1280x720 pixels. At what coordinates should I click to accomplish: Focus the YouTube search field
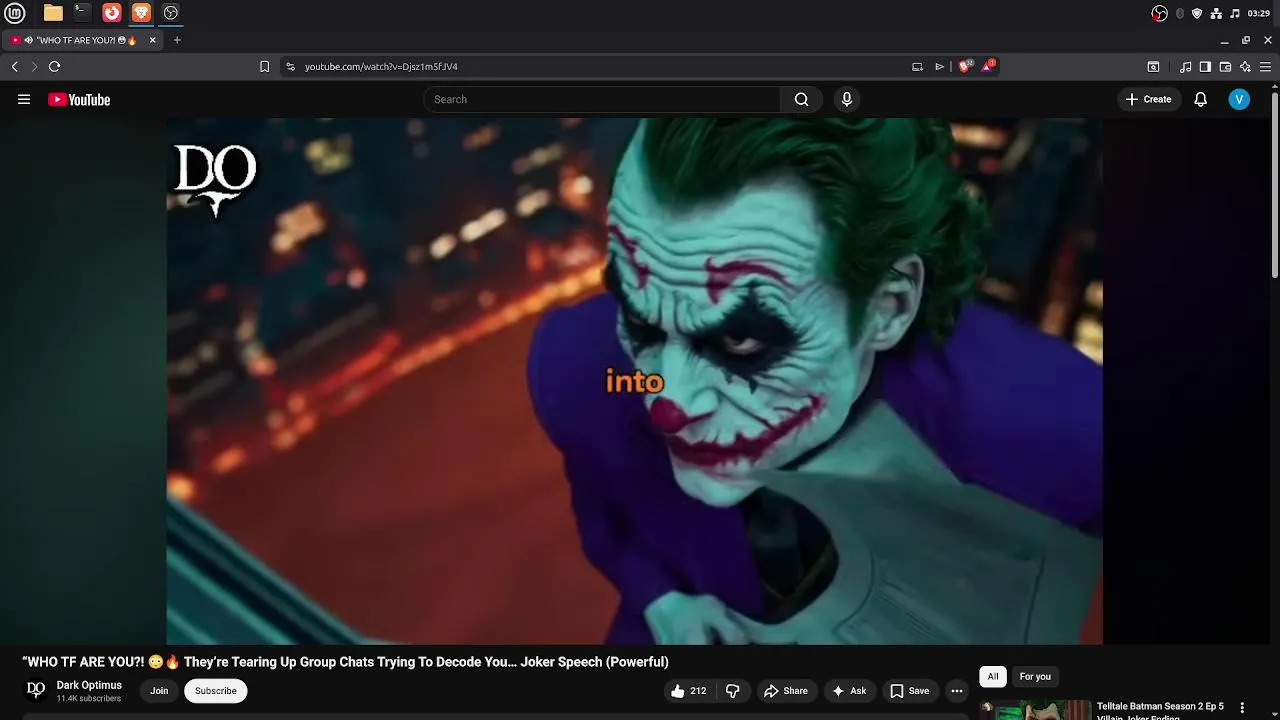pyautogui.click(x=602, y=99)
